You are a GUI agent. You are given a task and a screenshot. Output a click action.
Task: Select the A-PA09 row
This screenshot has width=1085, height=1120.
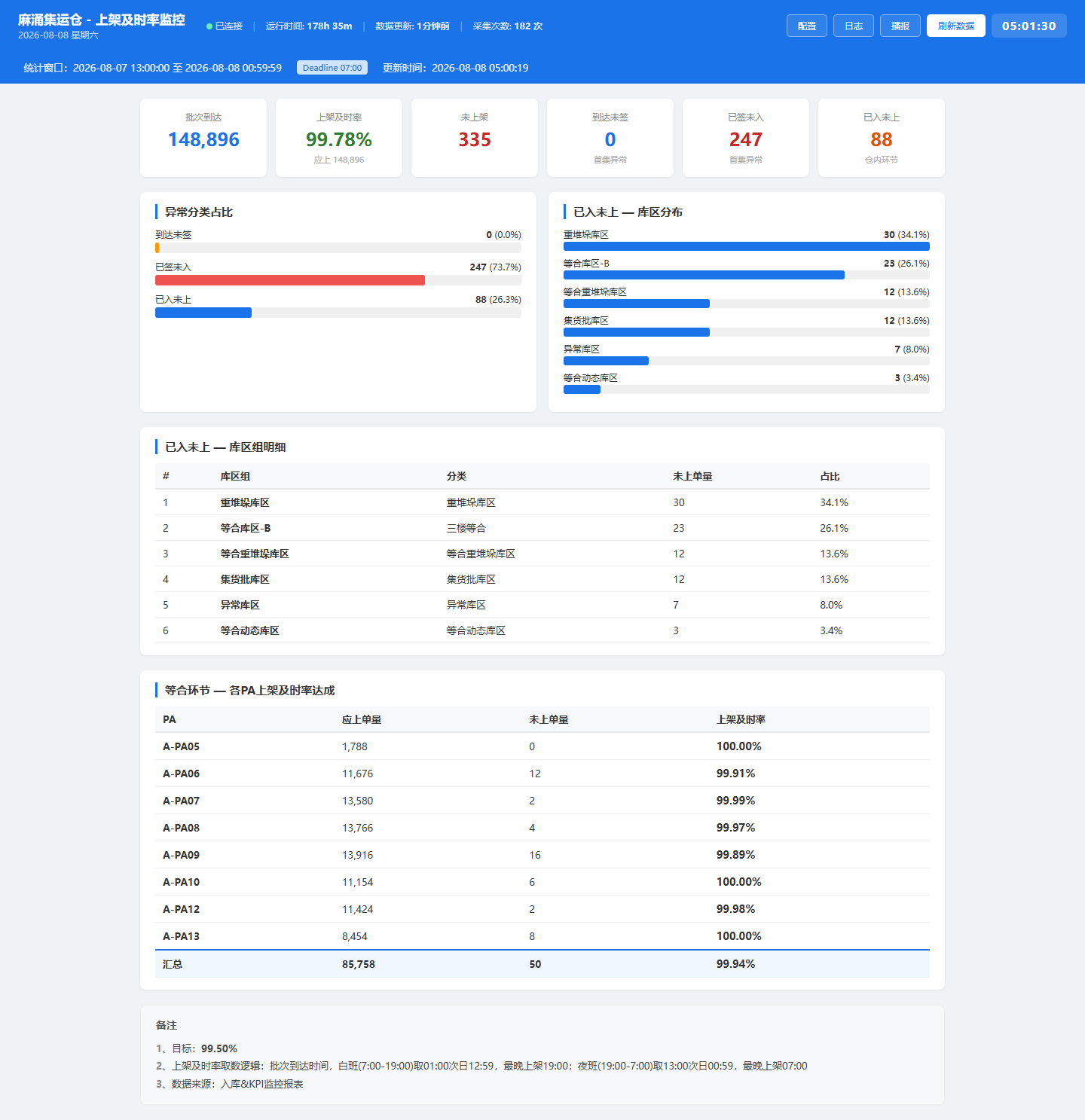(542, 855)
